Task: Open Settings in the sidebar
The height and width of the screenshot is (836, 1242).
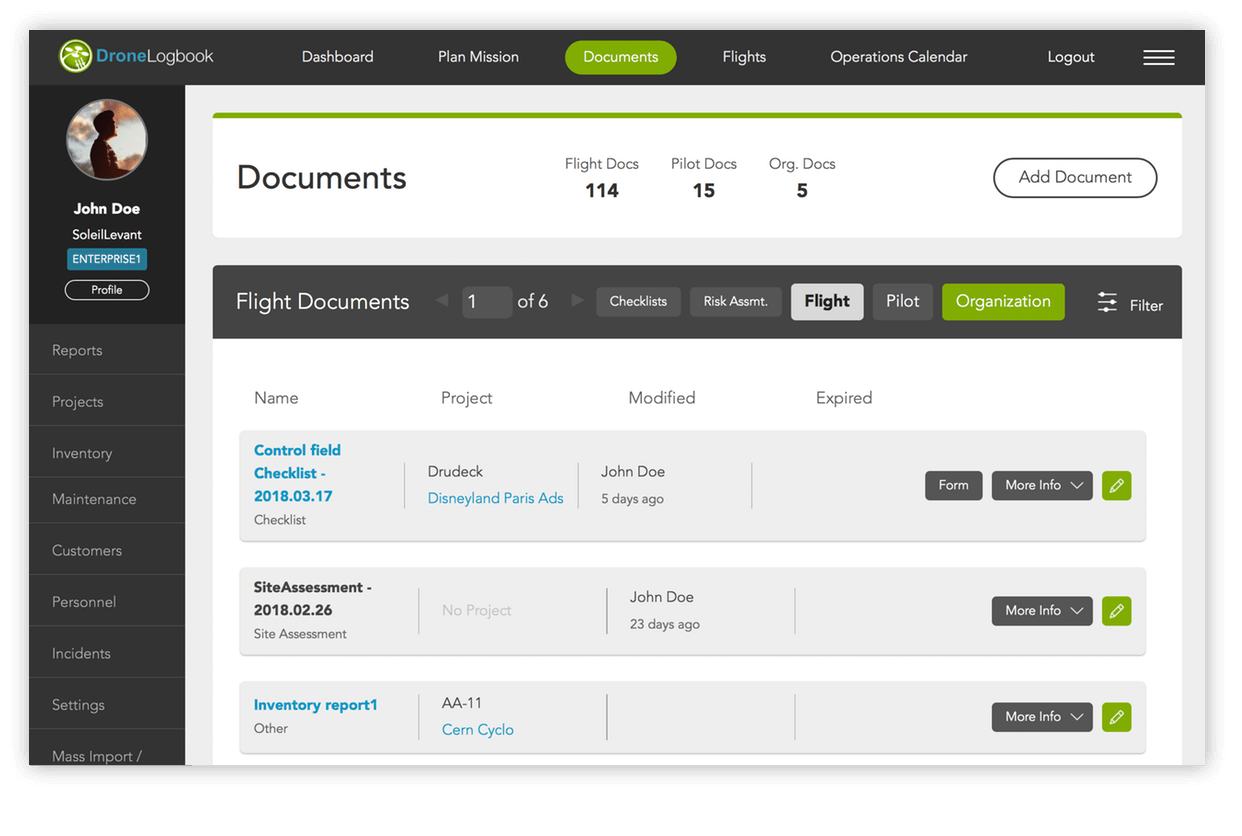Action: coord(107,705)
